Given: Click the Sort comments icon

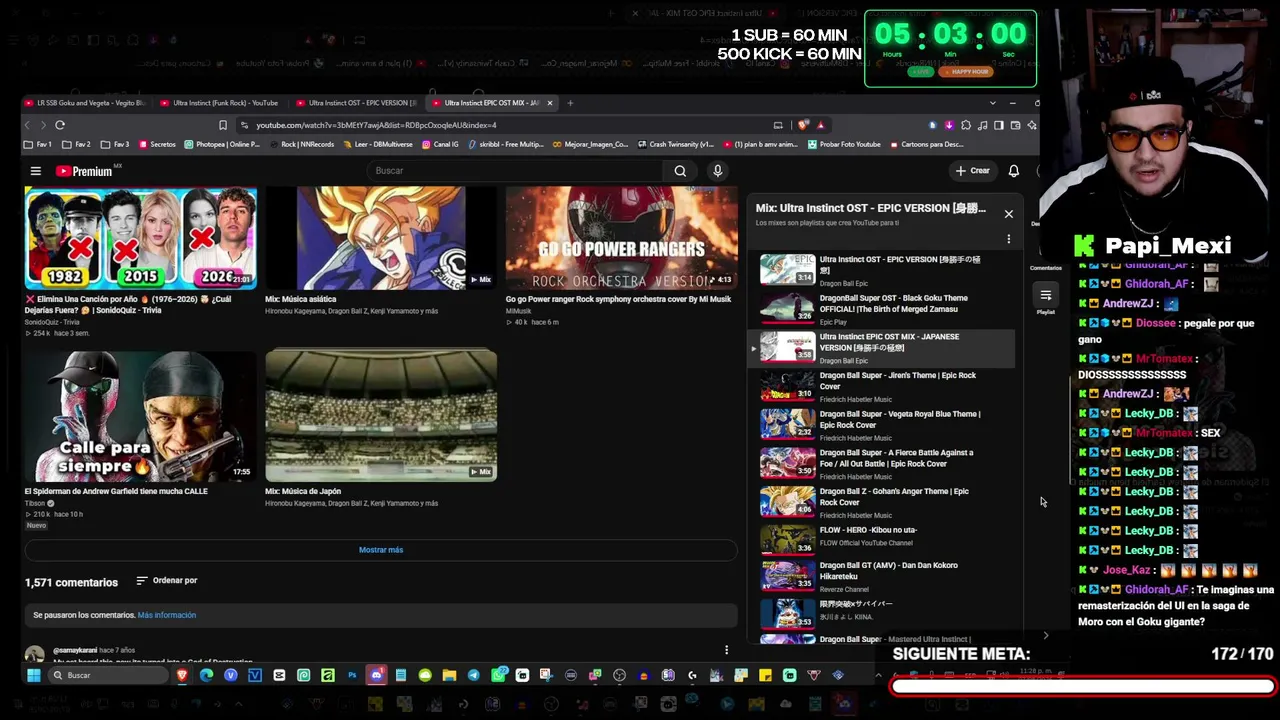Looking at the screenshot, I should [x=141, y=581].
